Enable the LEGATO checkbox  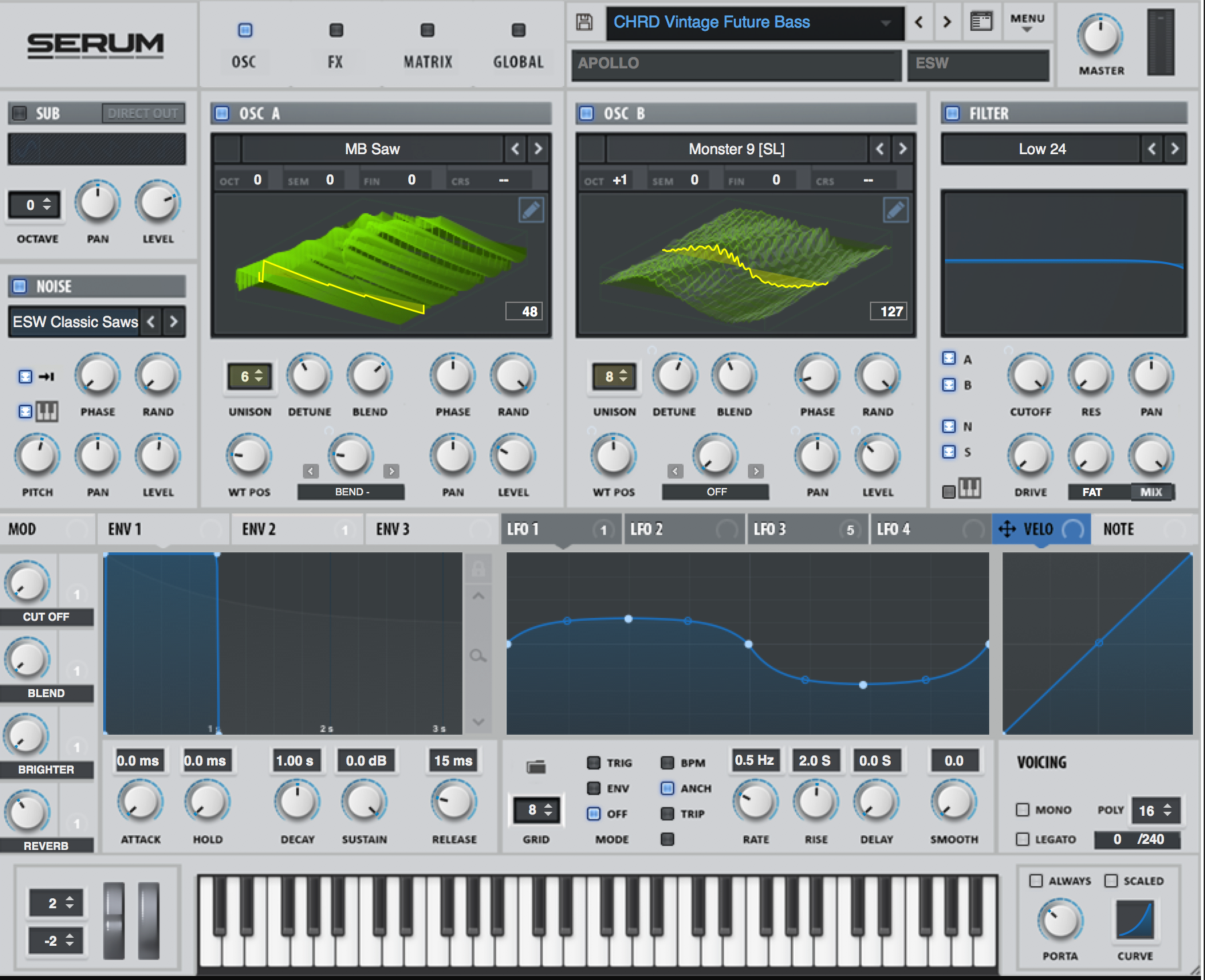[1023, 839]
